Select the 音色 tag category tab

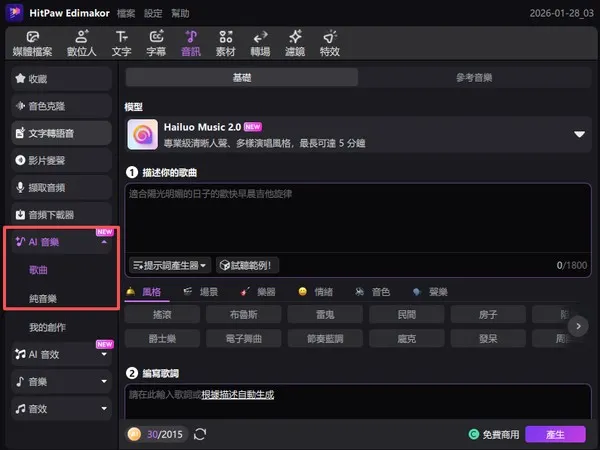point(373,292)
